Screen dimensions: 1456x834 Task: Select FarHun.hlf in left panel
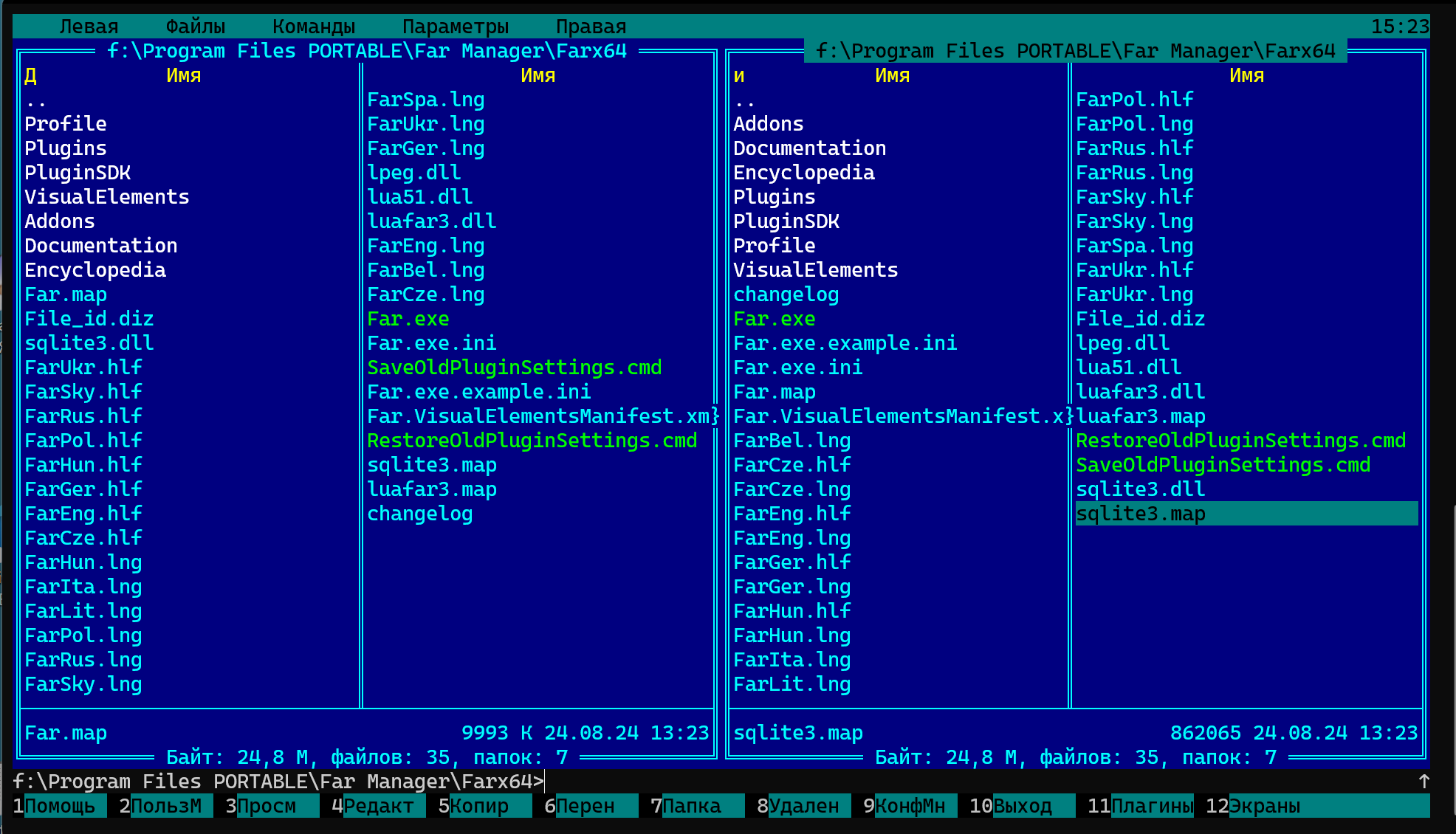point(83,465)
